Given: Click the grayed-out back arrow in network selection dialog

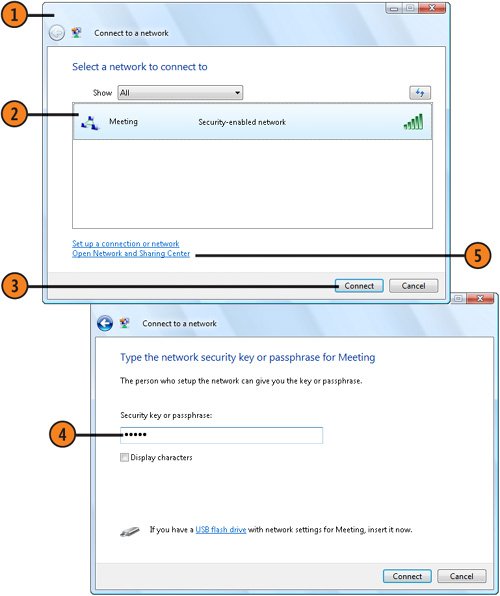Looking at the screenshot, I should tap(57, 33).
